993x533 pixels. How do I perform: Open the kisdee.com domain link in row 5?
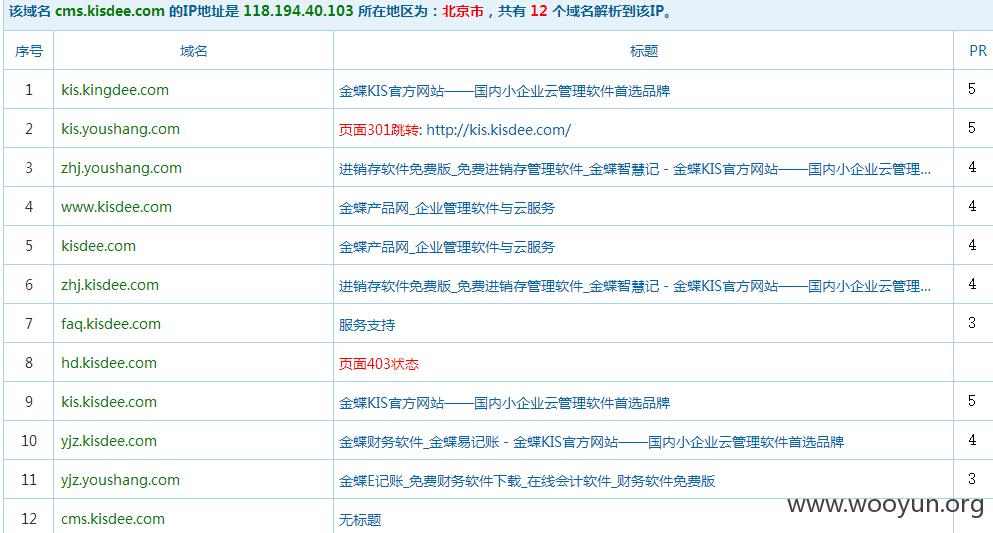[98, 246]
